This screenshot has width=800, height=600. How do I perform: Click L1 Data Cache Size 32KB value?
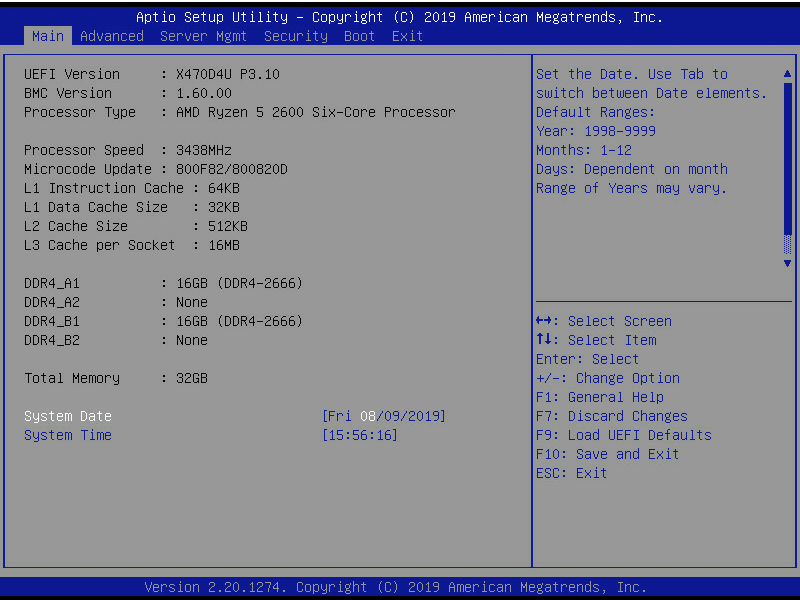(x=224, y=207)
